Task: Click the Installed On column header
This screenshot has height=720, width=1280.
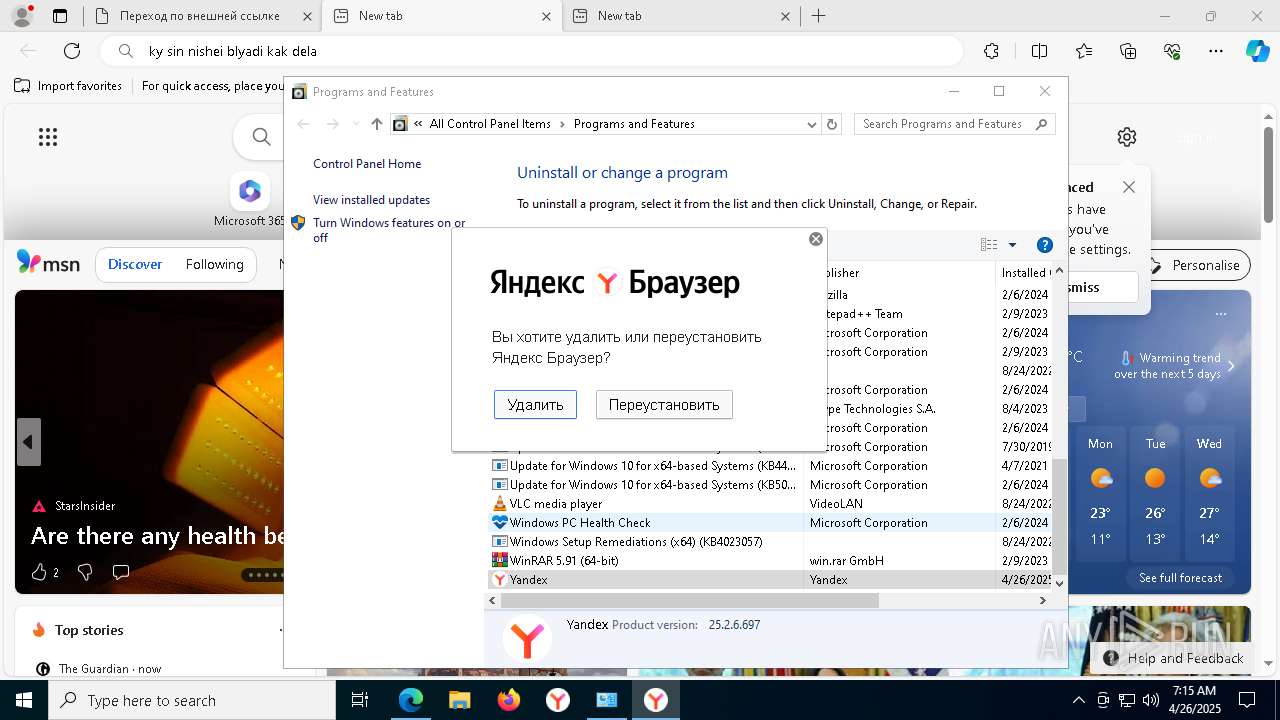Action: coord(1024,273)
